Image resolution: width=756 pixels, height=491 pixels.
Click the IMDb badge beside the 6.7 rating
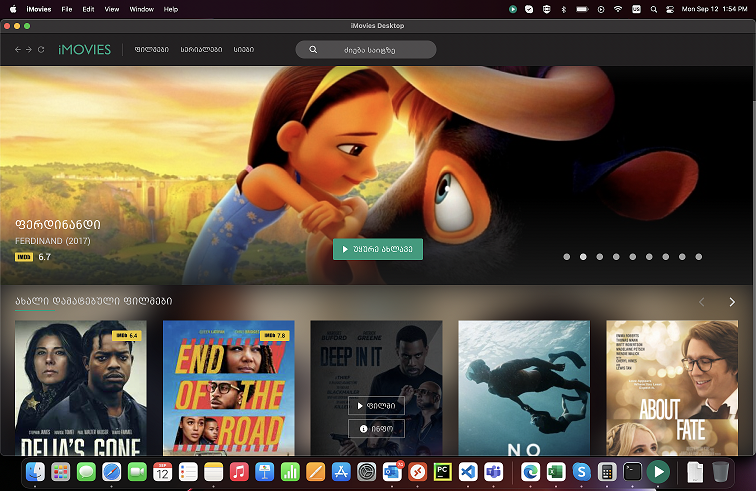click(24, 257)
